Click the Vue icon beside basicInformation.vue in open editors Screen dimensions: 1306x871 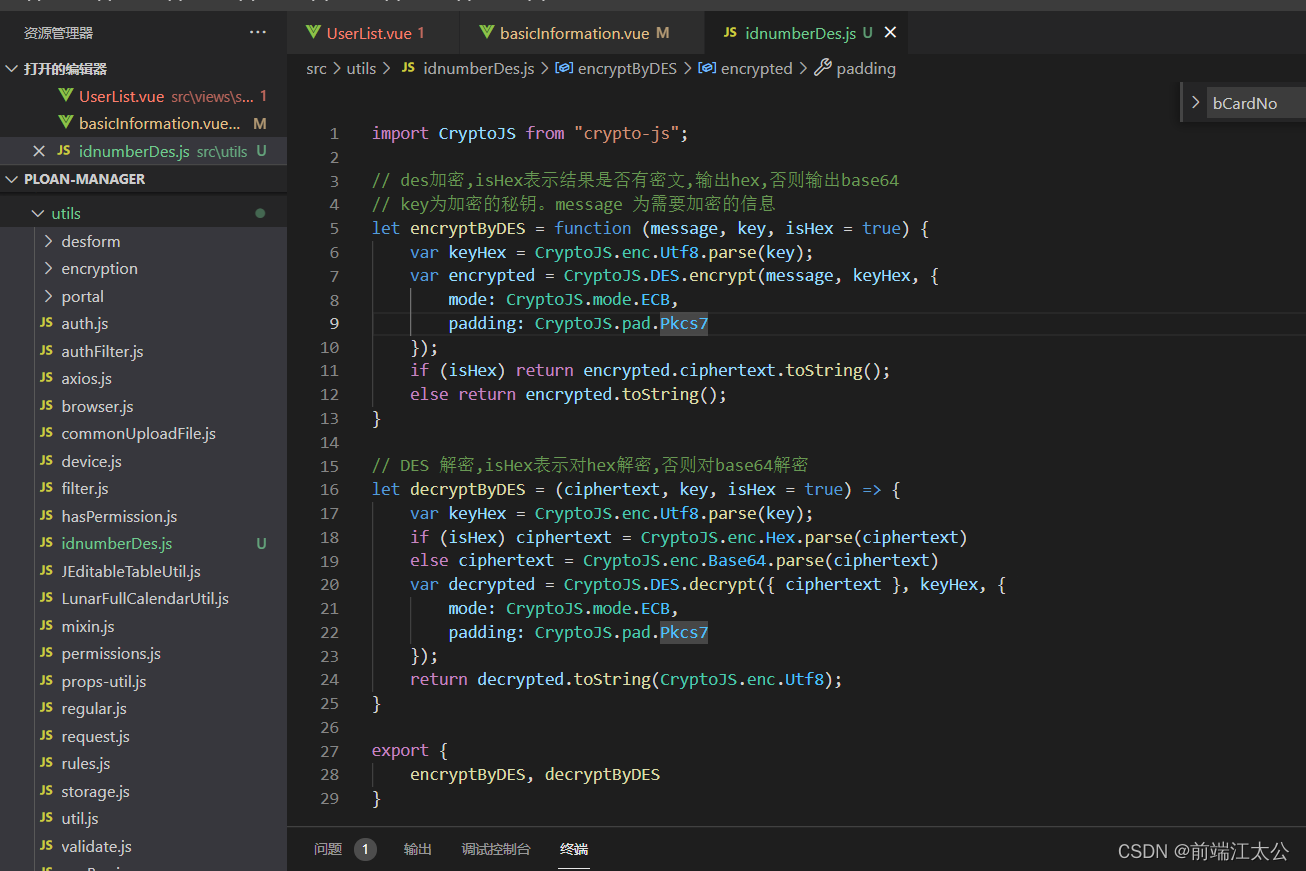(x=66, y=123)
